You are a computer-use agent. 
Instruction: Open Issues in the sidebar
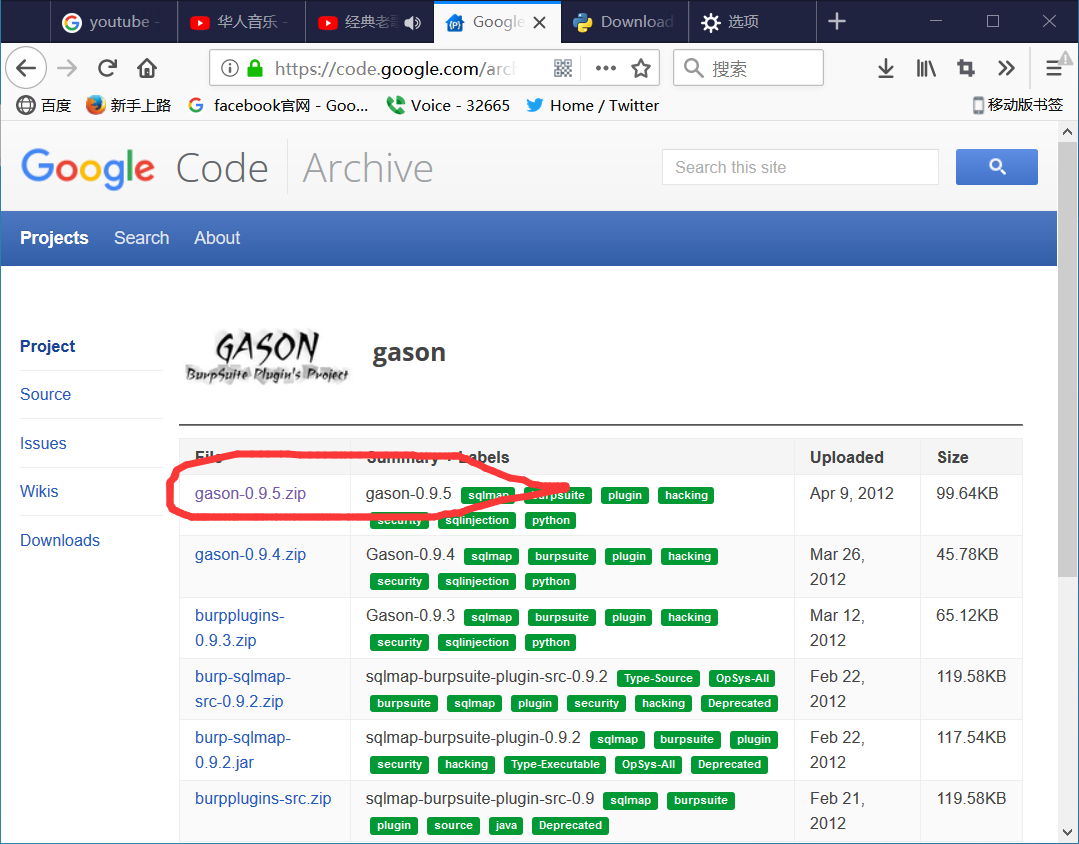[43, 443]
